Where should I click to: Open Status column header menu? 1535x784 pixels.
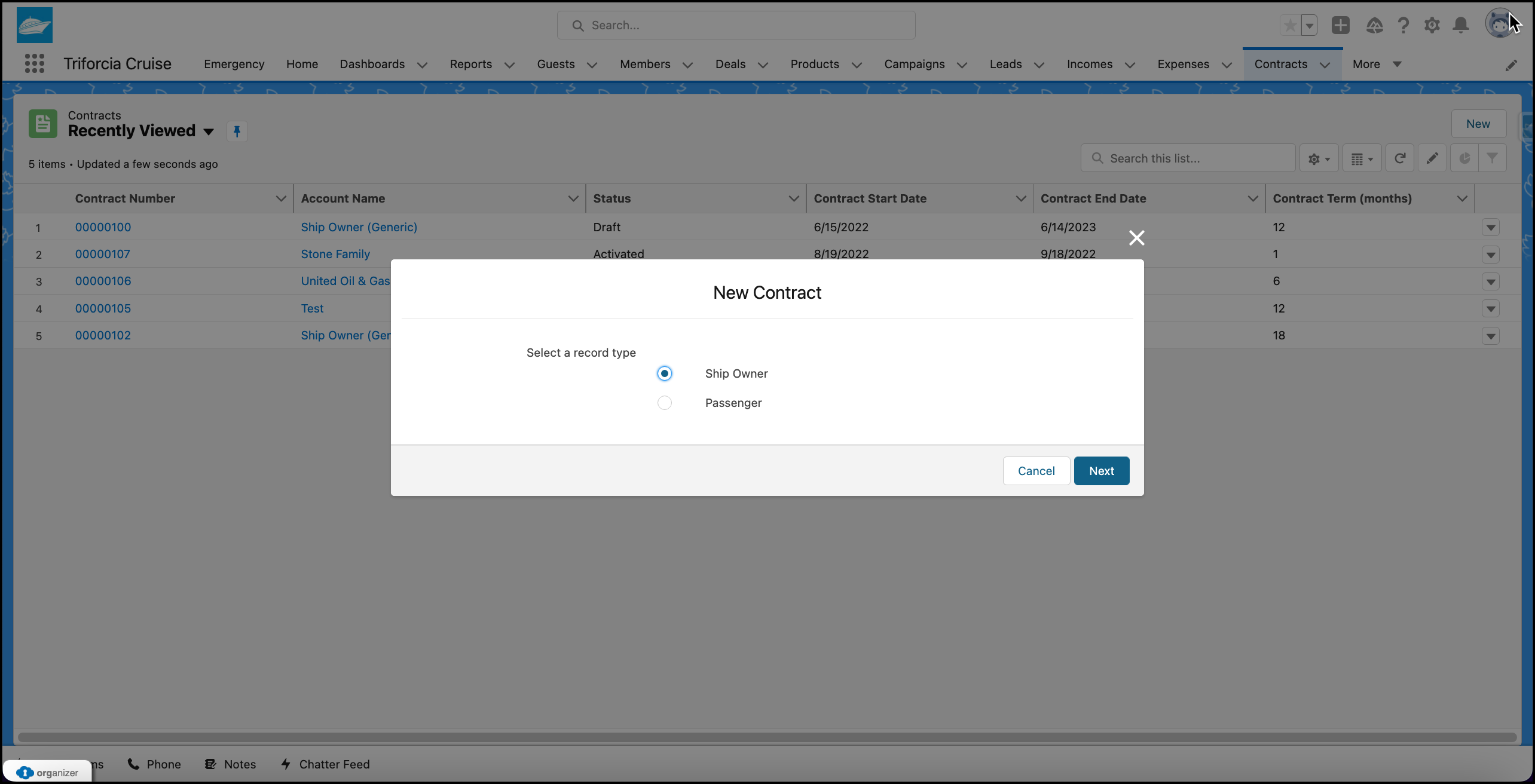793,198
